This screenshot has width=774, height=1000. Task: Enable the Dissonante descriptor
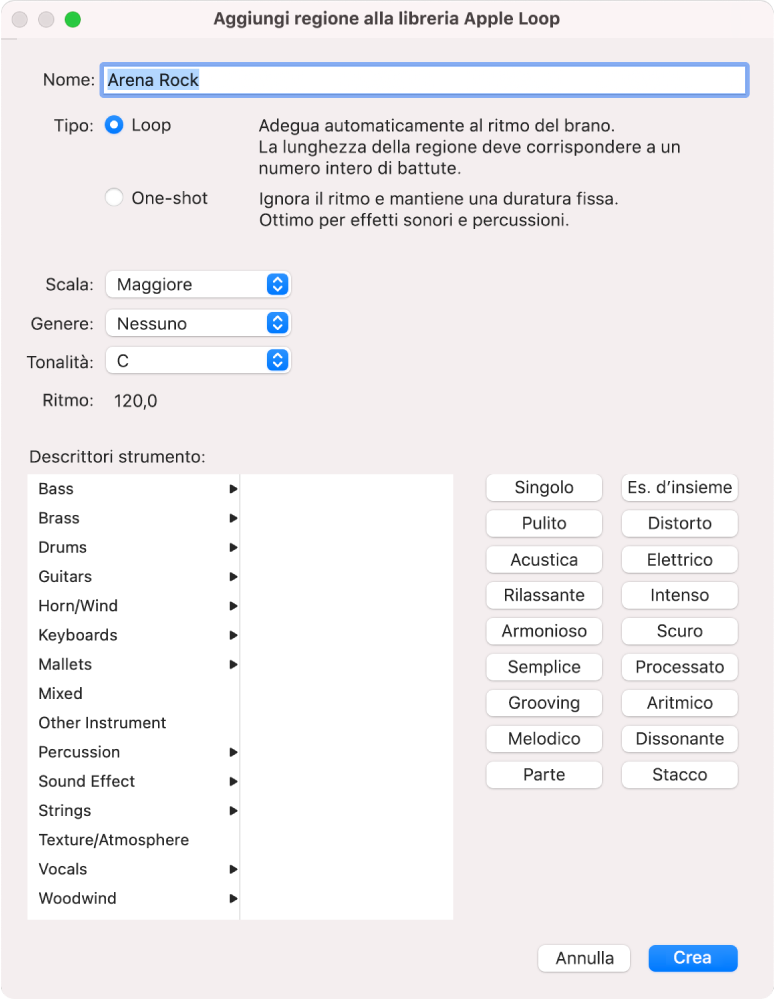[680, 739]
